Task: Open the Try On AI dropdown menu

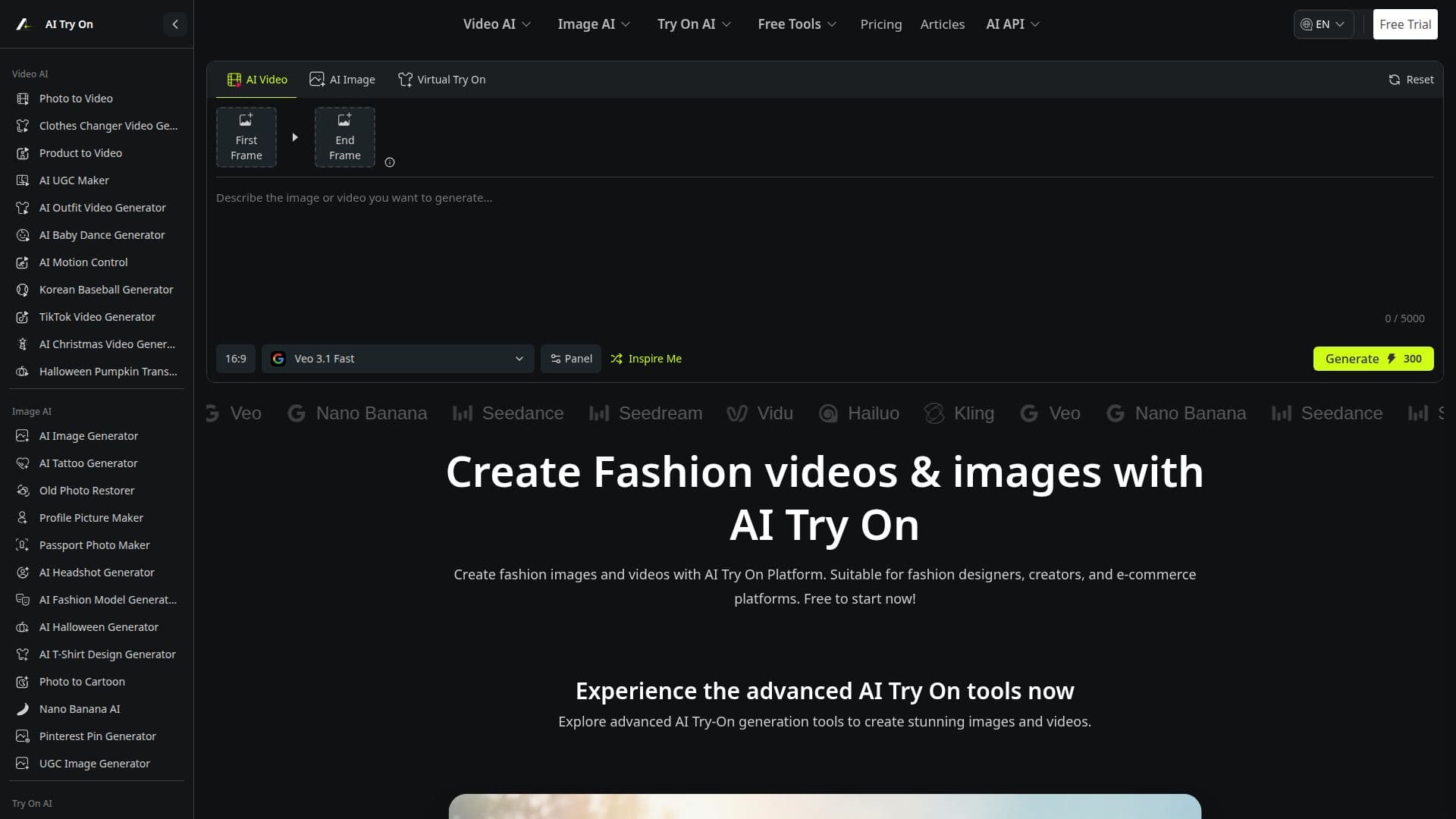Action: tap(694, 24)
